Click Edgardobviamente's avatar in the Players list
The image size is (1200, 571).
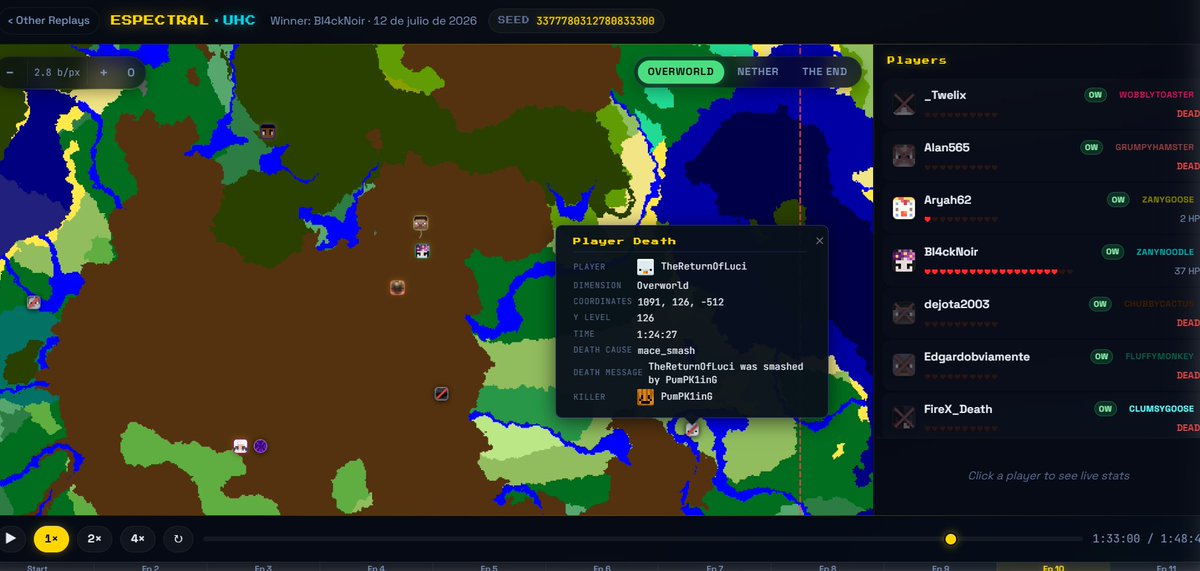(904, 365)
